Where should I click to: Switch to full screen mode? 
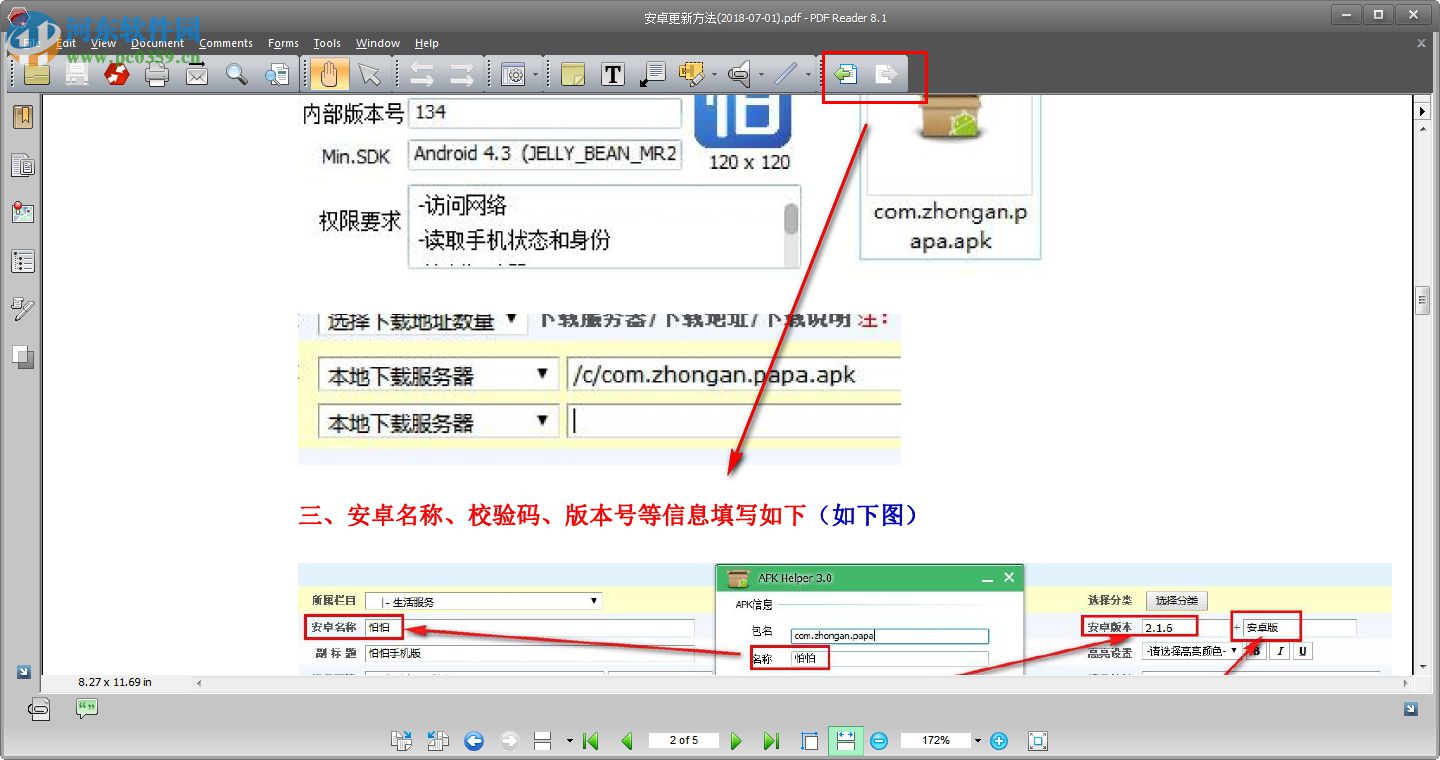[x=1038, y=741]
